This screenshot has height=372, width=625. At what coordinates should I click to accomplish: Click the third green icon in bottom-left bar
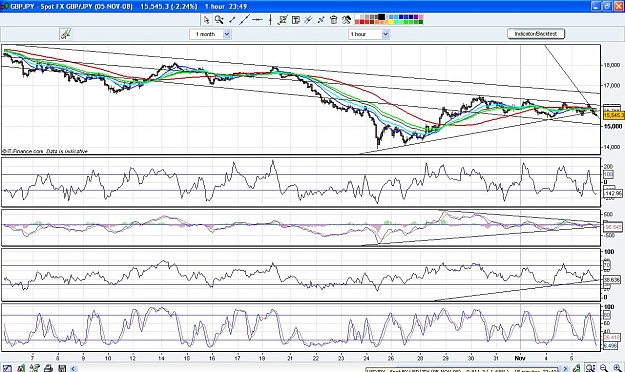click(35, 368)
